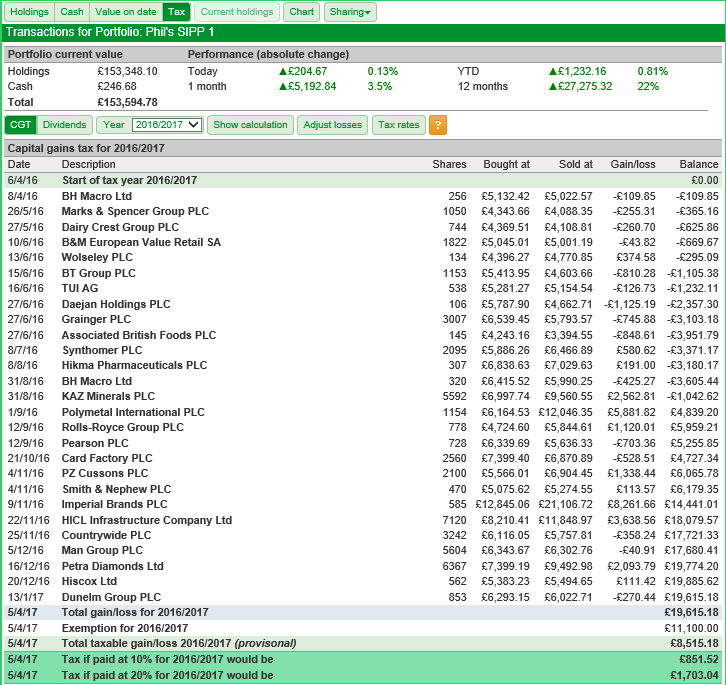Click the Total taxable gain/loss provisional row
Viewport: 726px width, 685px height.
[363, 643]
